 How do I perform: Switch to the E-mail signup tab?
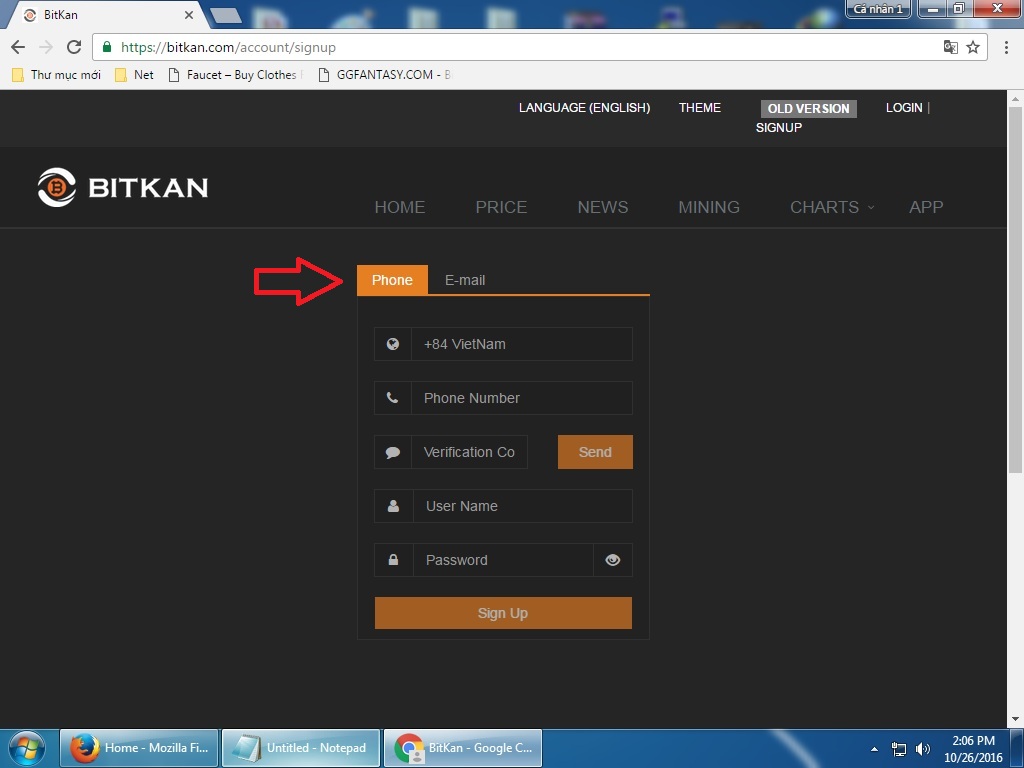[x=465, y=280]
